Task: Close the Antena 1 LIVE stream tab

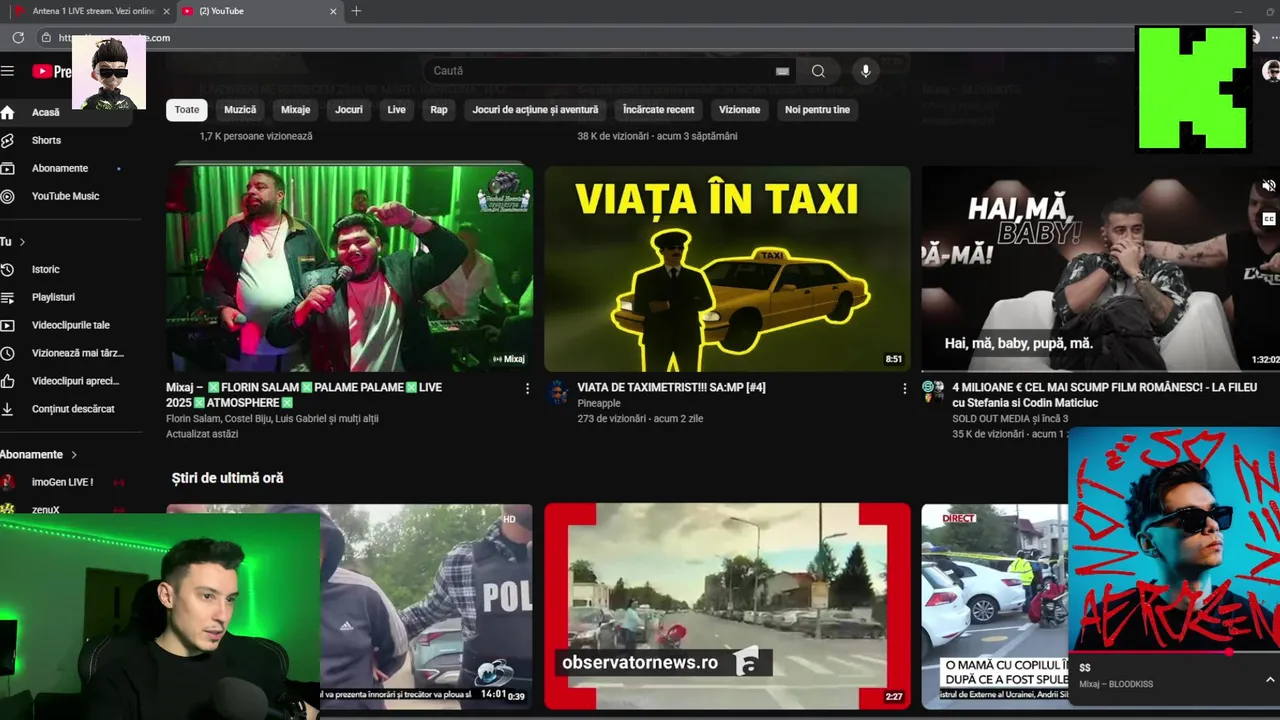Action: tap(166, 11)
